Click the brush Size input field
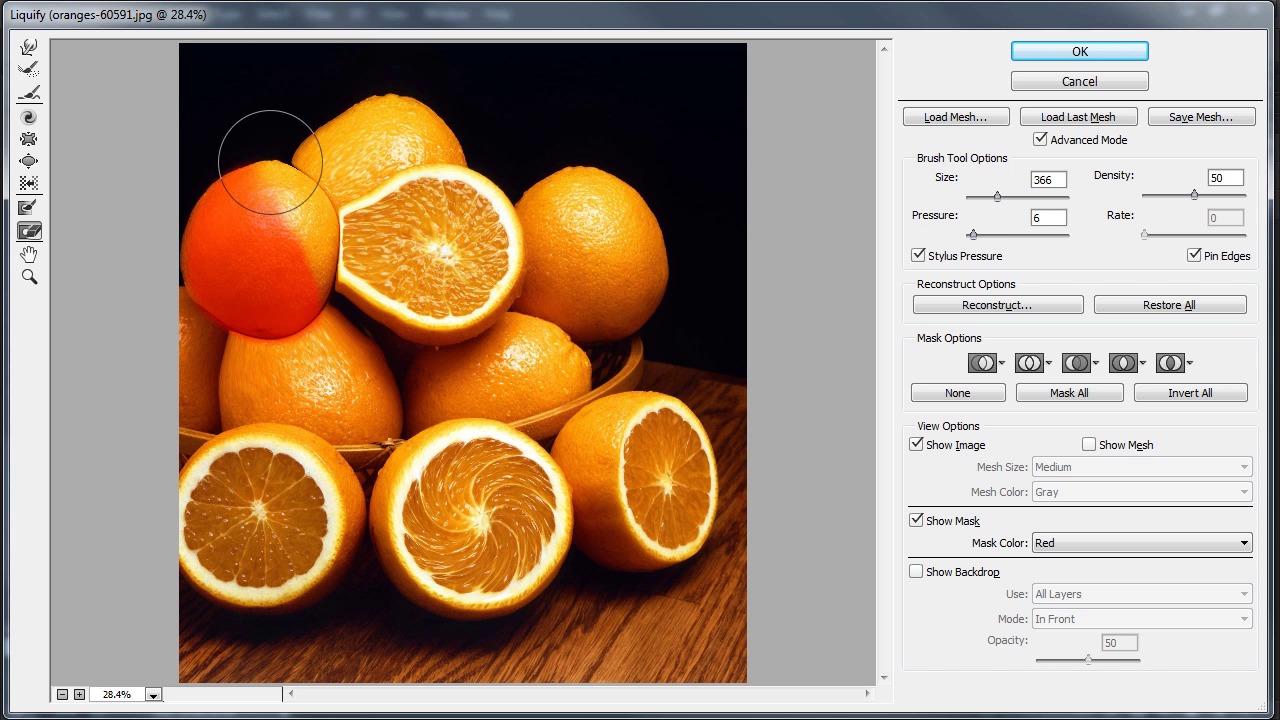The width and height of the screenshot is (1280, 720). (x=1048, y=180)
